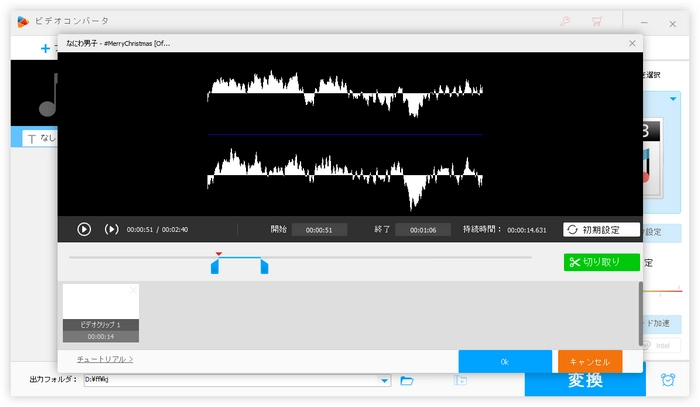The height and width of the screenshot is (407, 700).
Task: Select the ビデオクリップ 1 thumbnail
Action: click(x=100, y=307)
